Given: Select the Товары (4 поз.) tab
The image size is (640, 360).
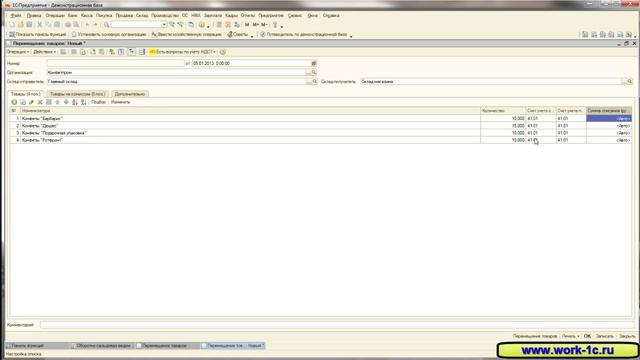Looking at the screenshot, I should 25,94.
